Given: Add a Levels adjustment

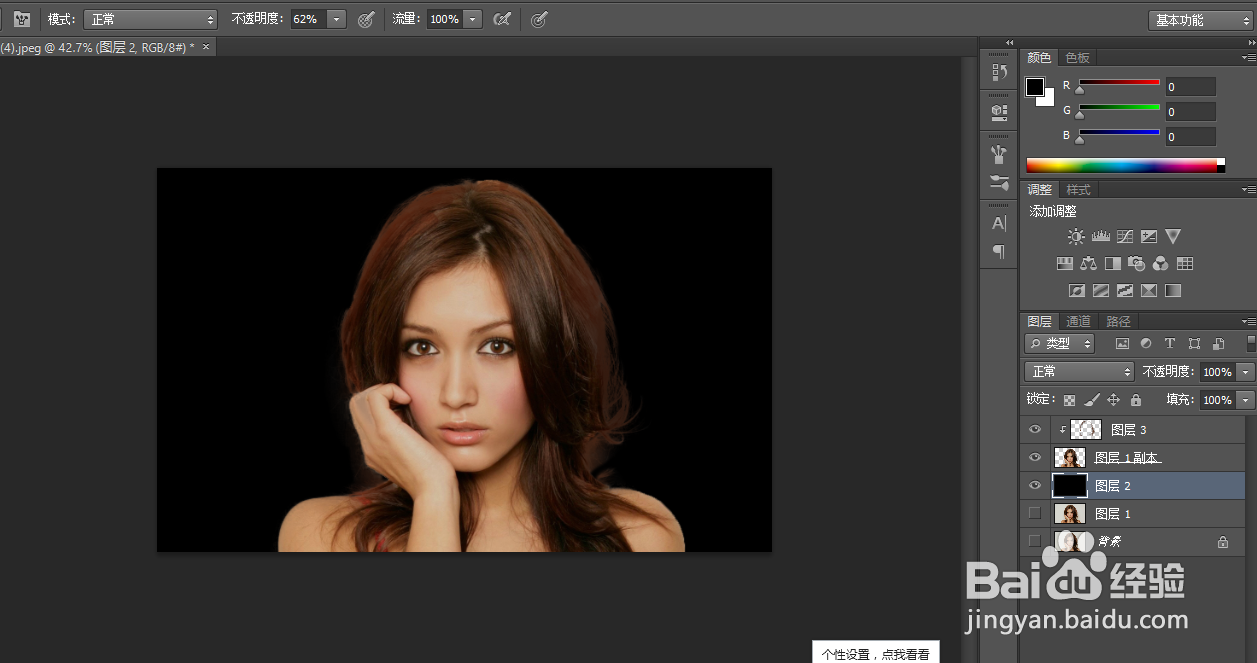Looking at the screenshot, I should (x=1101, y=237).
